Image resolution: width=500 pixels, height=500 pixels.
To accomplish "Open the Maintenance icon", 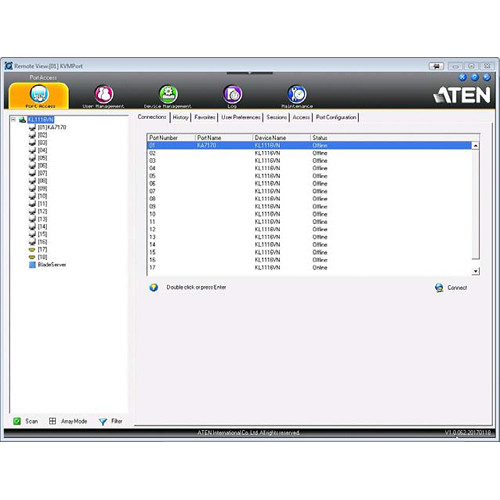I will [x=297, y=94].
